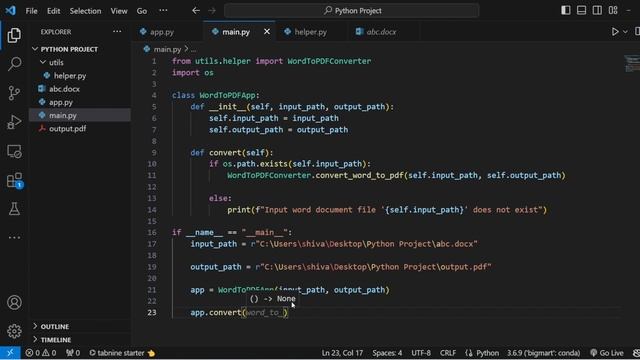Start Go Live server
The image size is (640, 360).
(607, 353)
